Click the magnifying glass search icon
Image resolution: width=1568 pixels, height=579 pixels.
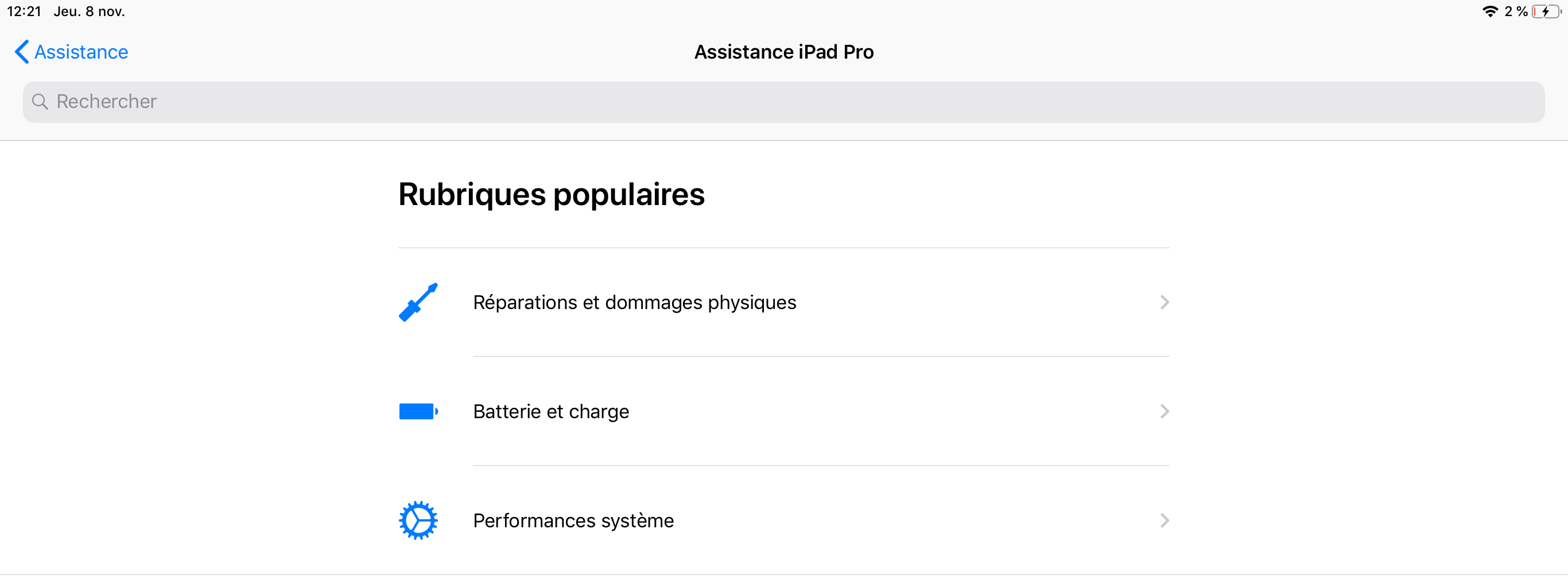pos(40,102)
